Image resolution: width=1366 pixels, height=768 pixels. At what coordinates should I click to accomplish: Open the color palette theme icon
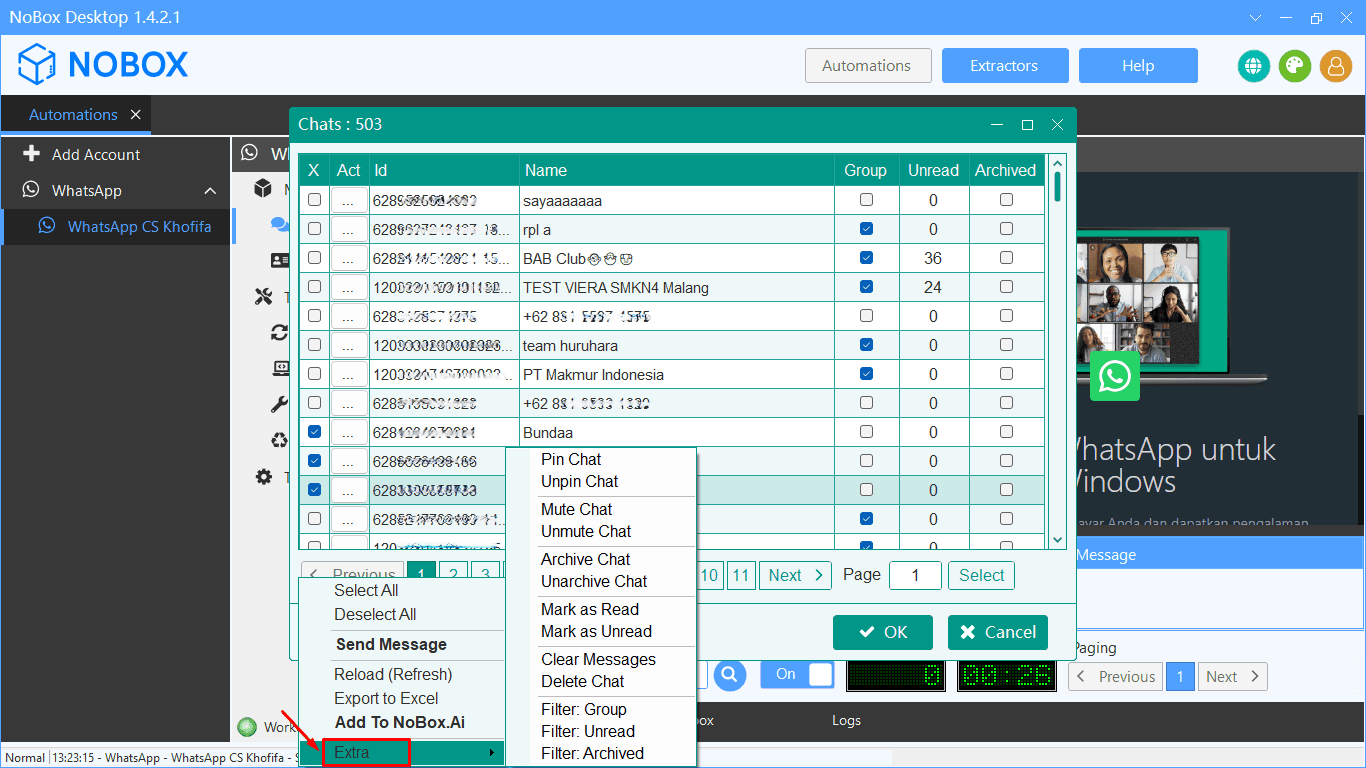[x=1294, y=66]
